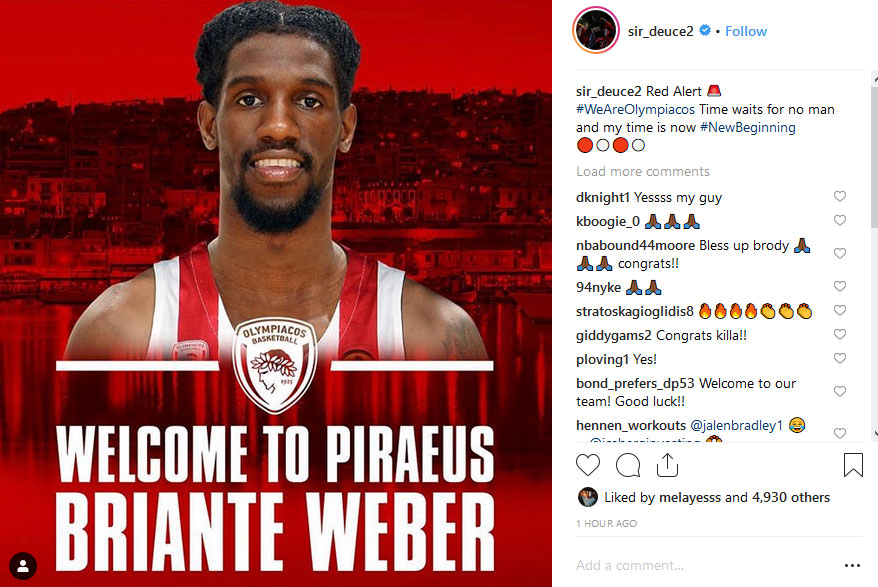Like the post with the heart icon

click(587, 465)
